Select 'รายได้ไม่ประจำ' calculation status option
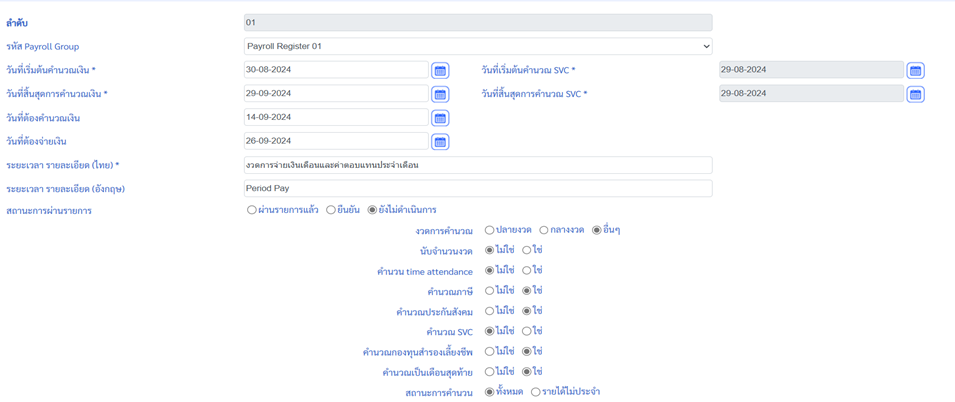Screen dimensions: 955x402 [x=536, y=392]
